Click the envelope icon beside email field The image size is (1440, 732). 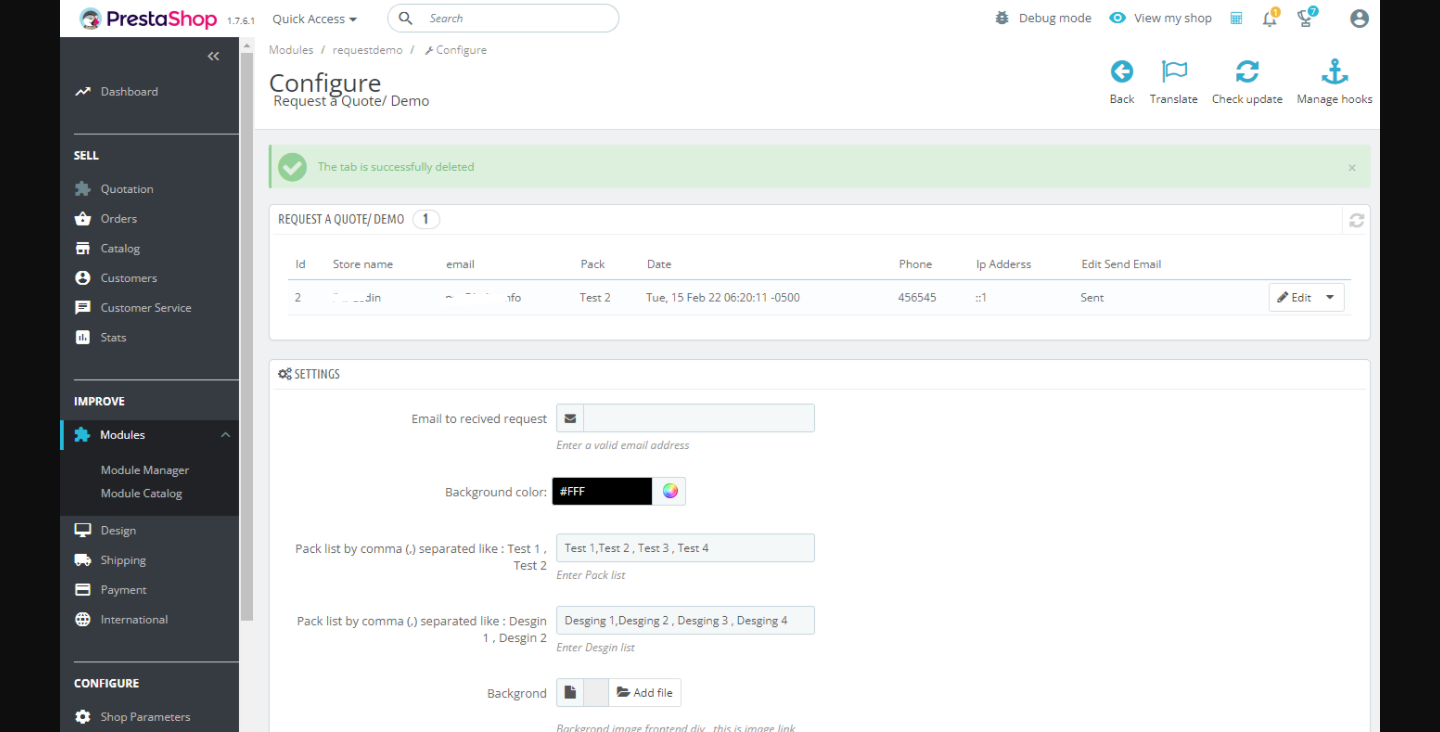point(570,418)
